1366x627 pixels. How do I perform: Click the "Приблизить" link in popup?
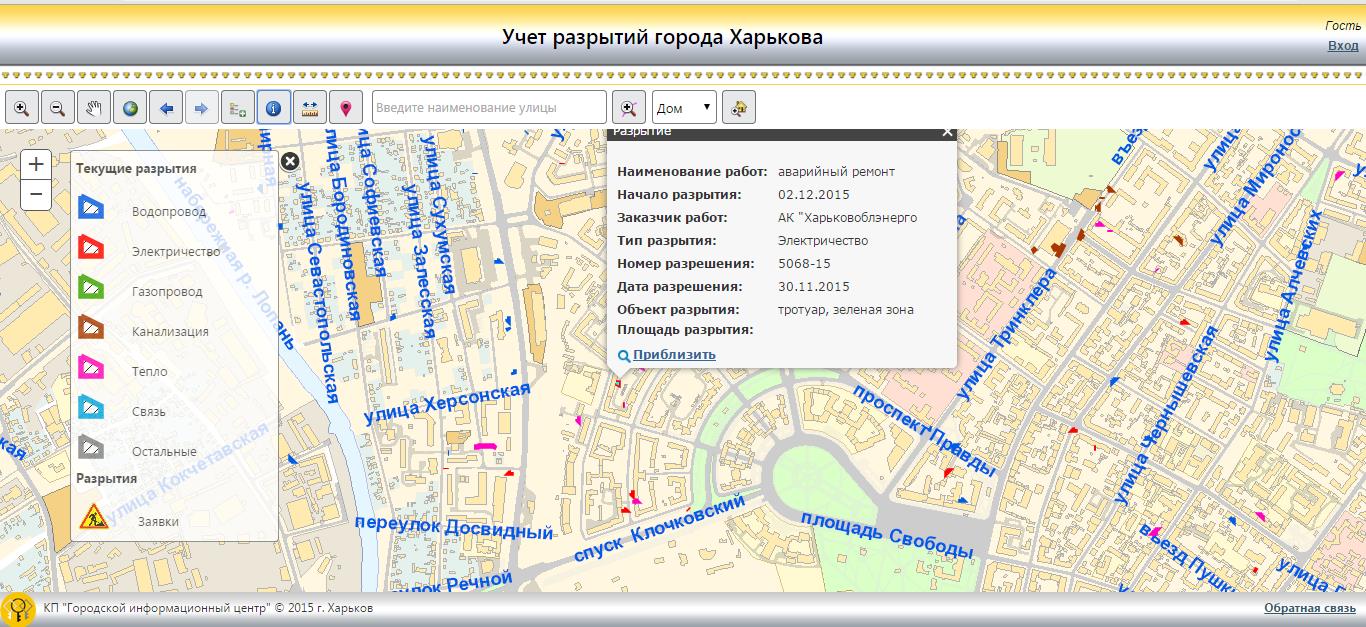point(673,355)
